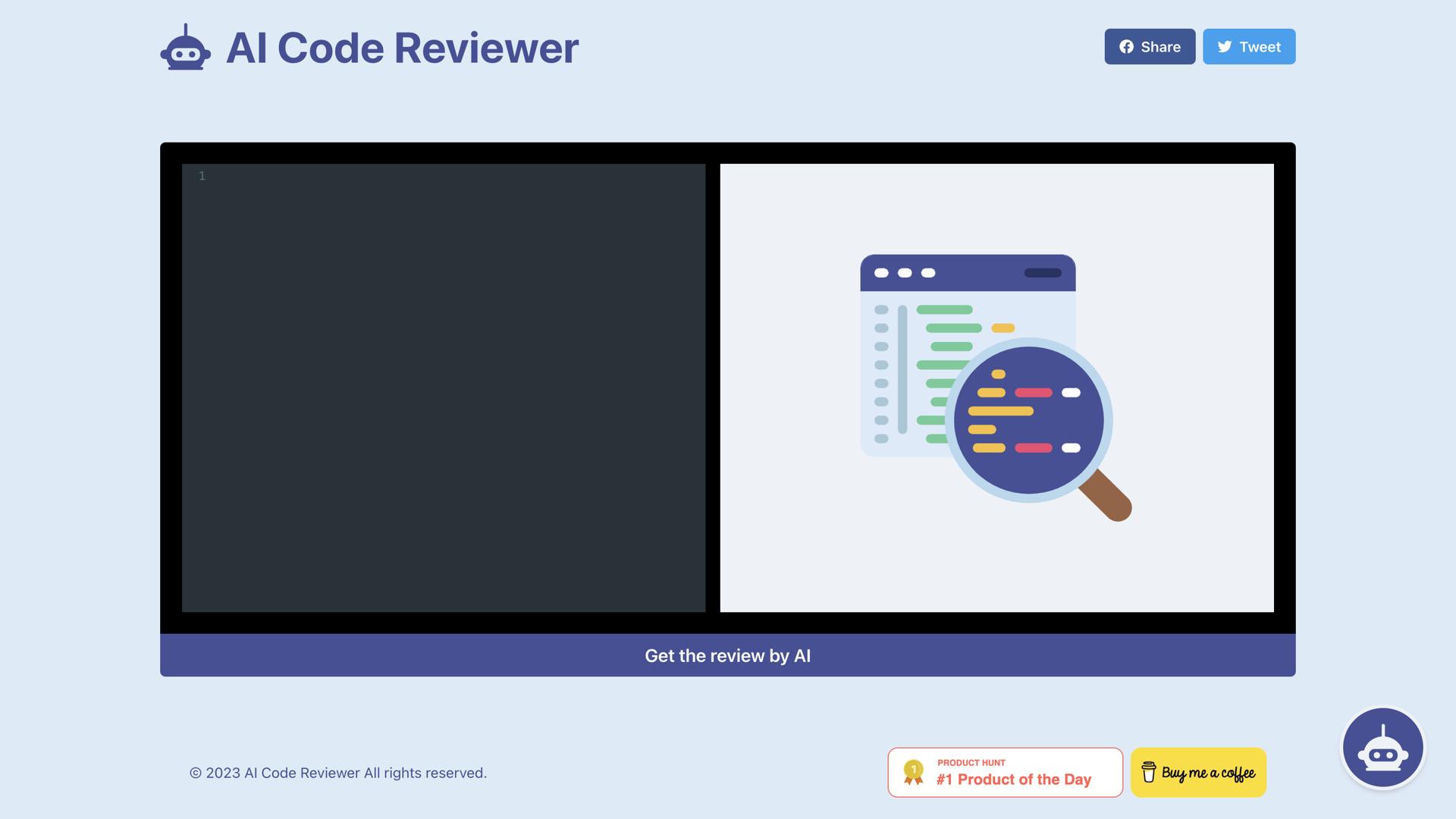Click the coffee cup icon on the yellow badge

pyautogui.click(x=1150, y=773)
